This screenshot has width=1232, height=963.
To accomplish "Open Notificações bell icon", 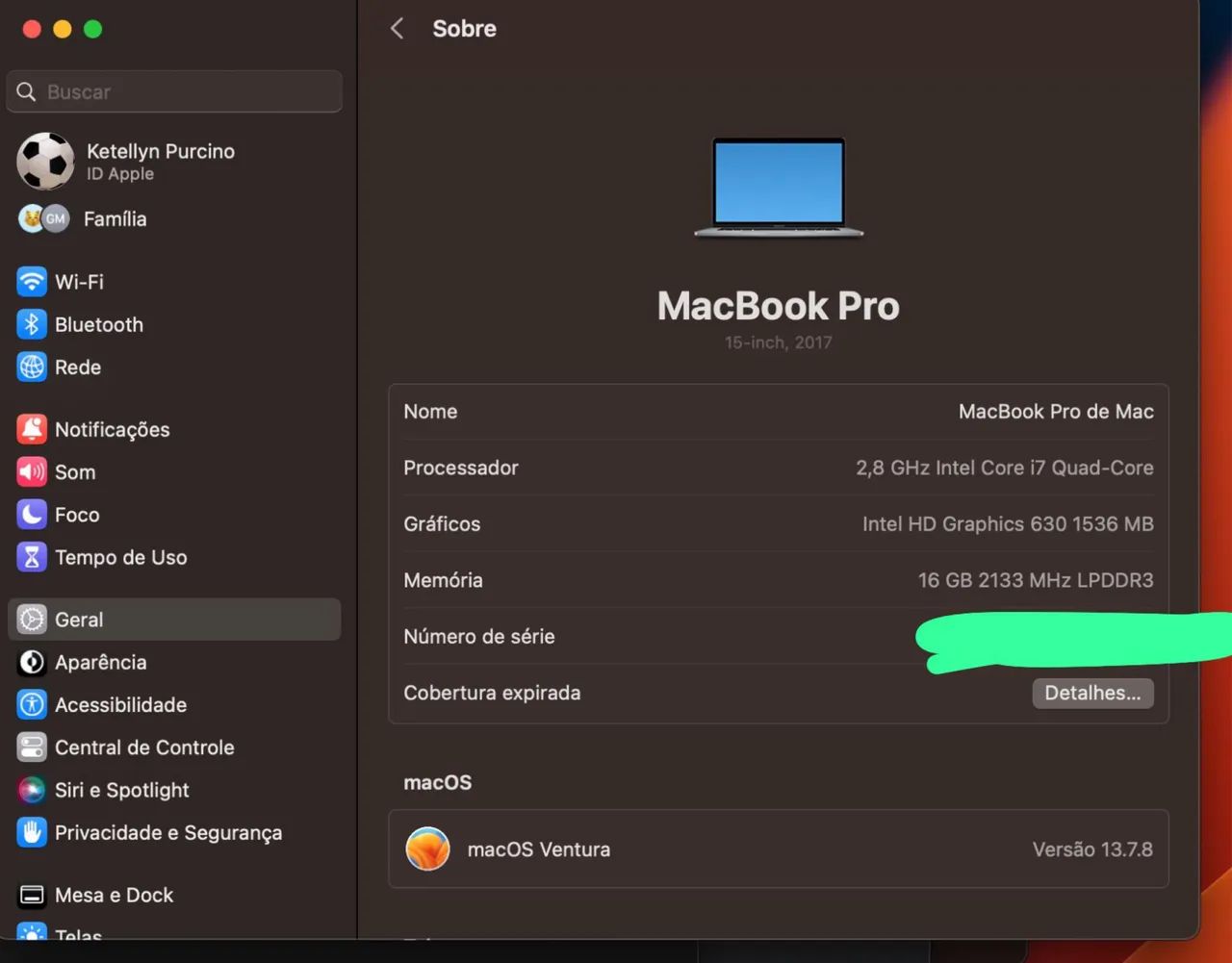I will [x=32, y=429].
